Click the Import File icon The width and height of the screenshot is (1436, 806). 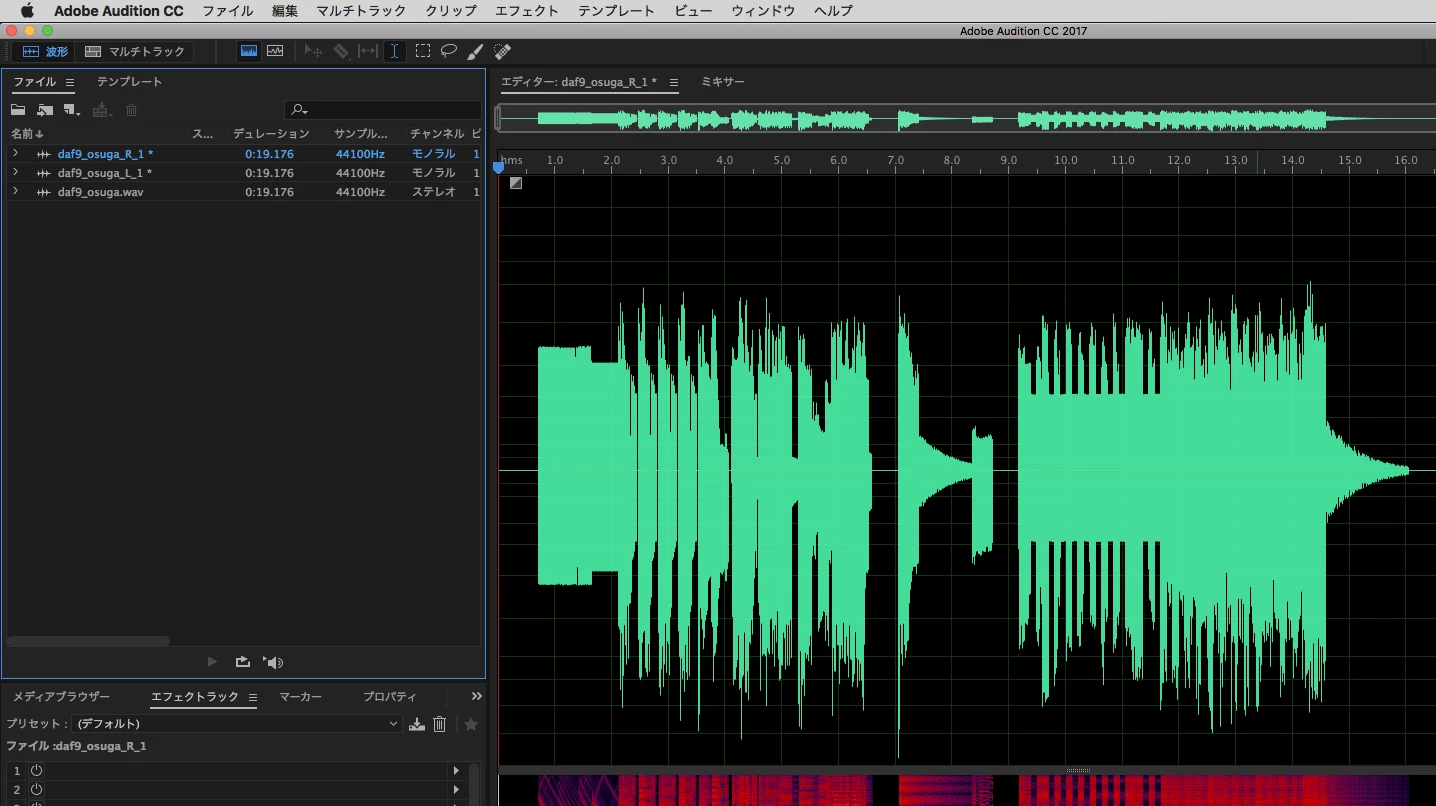(45, 110)
